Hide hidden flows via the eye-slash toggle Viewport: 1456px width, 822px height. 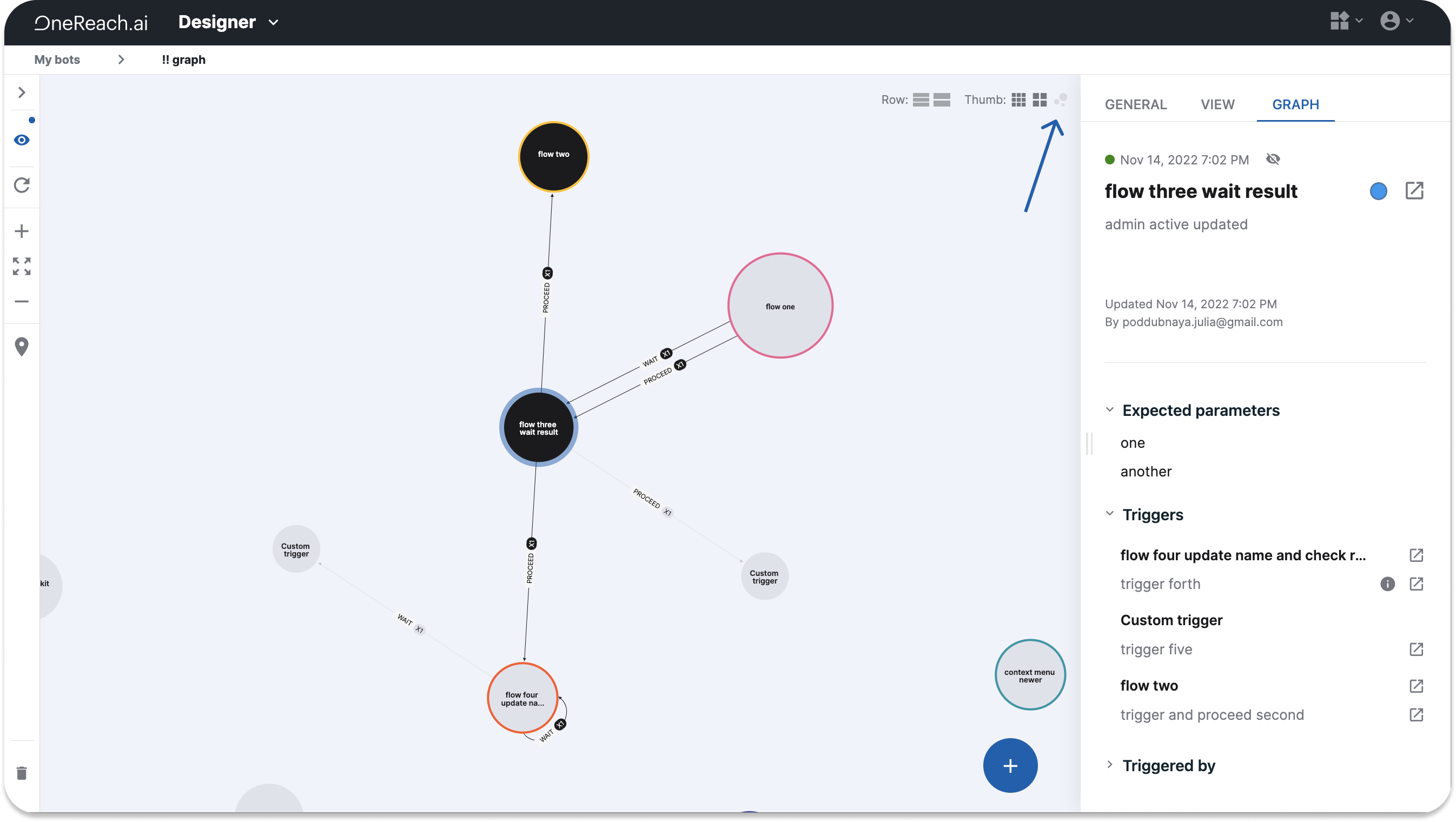click(1273, 160)
